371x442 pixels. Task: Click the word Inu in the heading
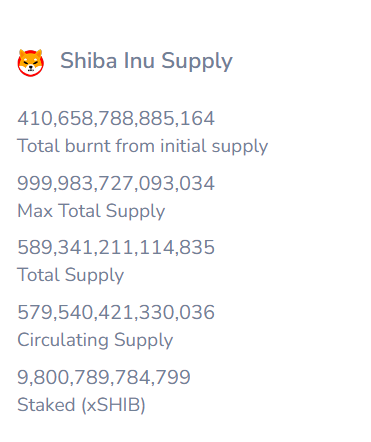coord(139,61)
